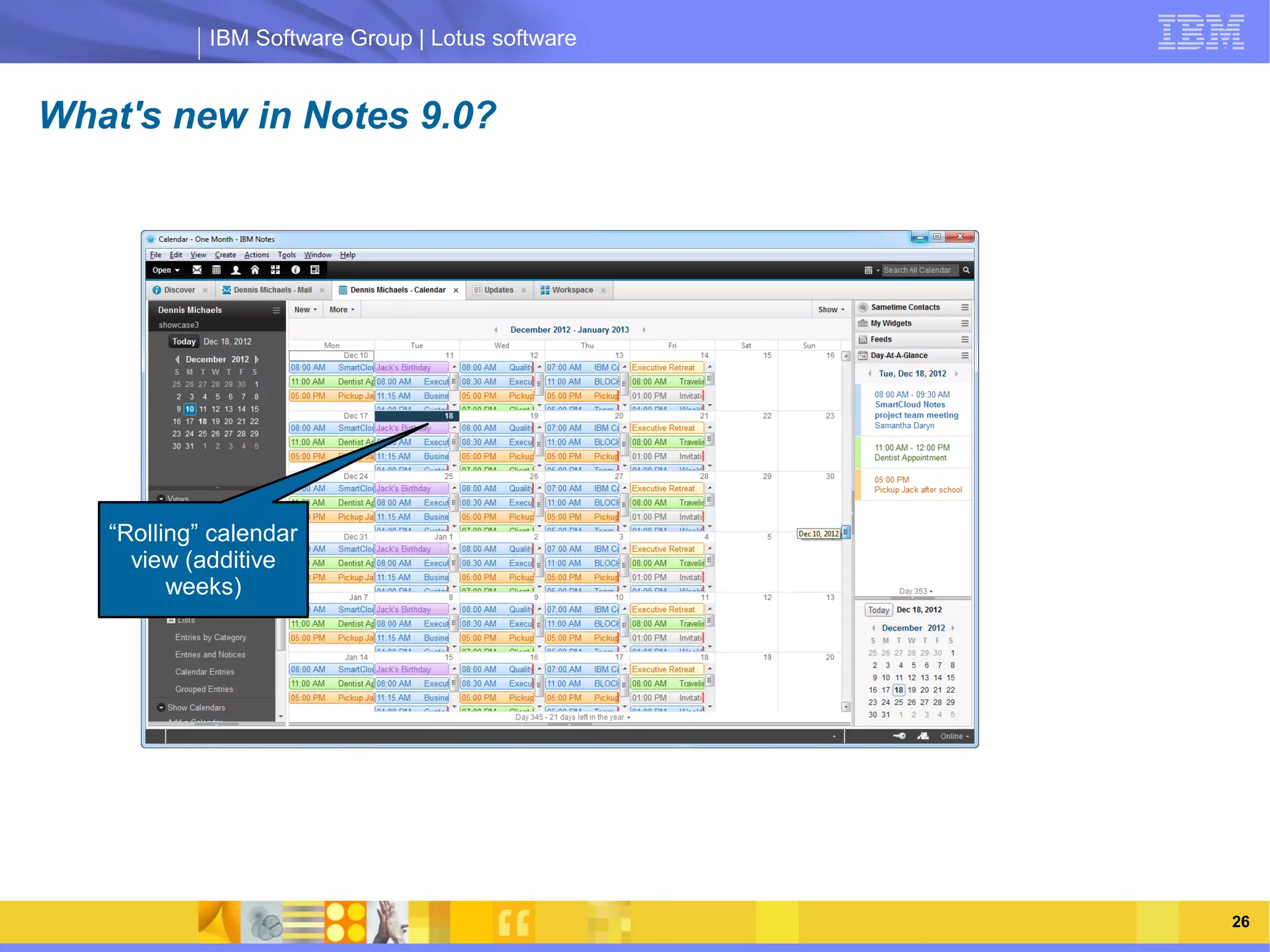Close the Workspace tab
The width and height of the screenshot is (1270, 952).
(x=603, y=290)
